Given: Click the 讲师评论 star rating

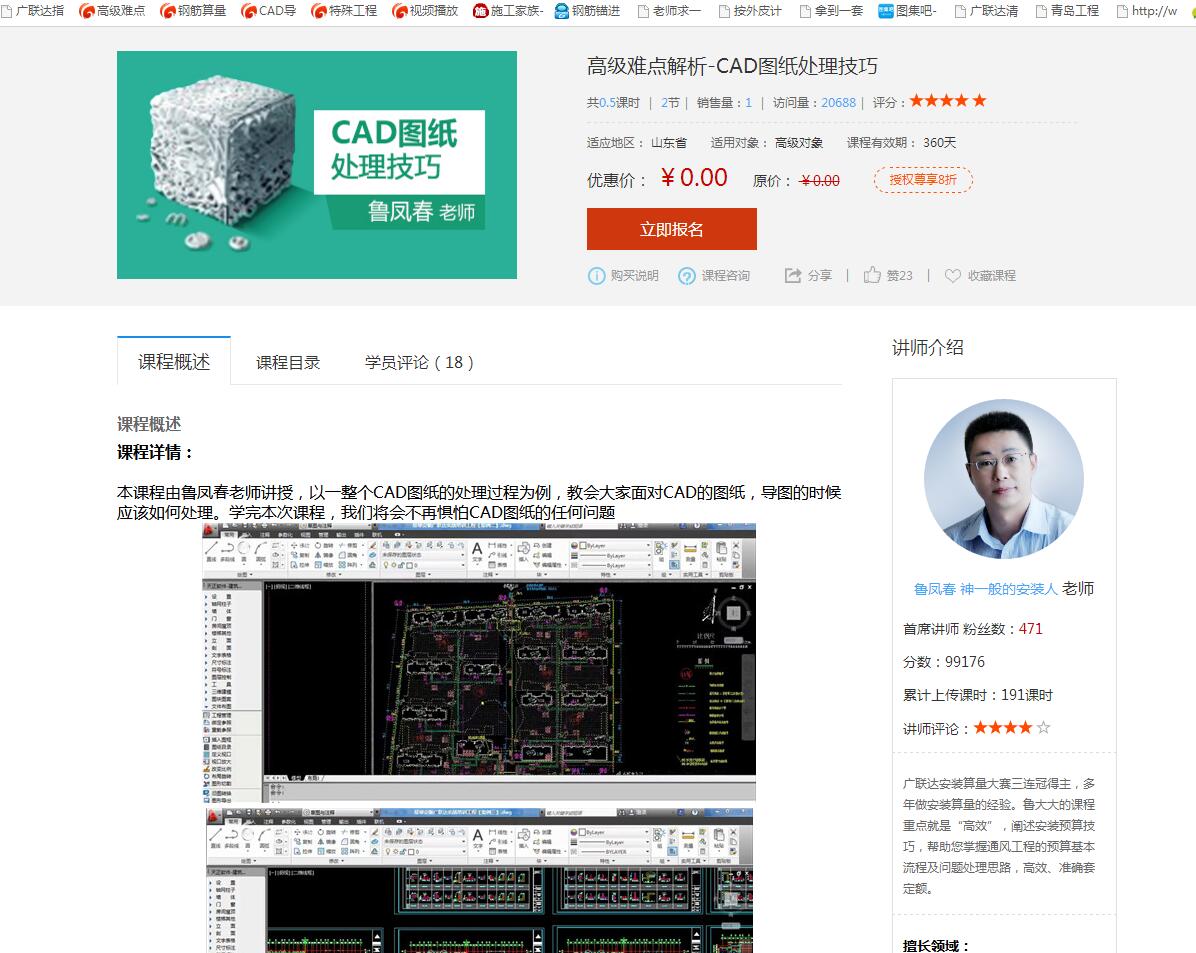Looking at the screenshot, I should click(1012, 728).
